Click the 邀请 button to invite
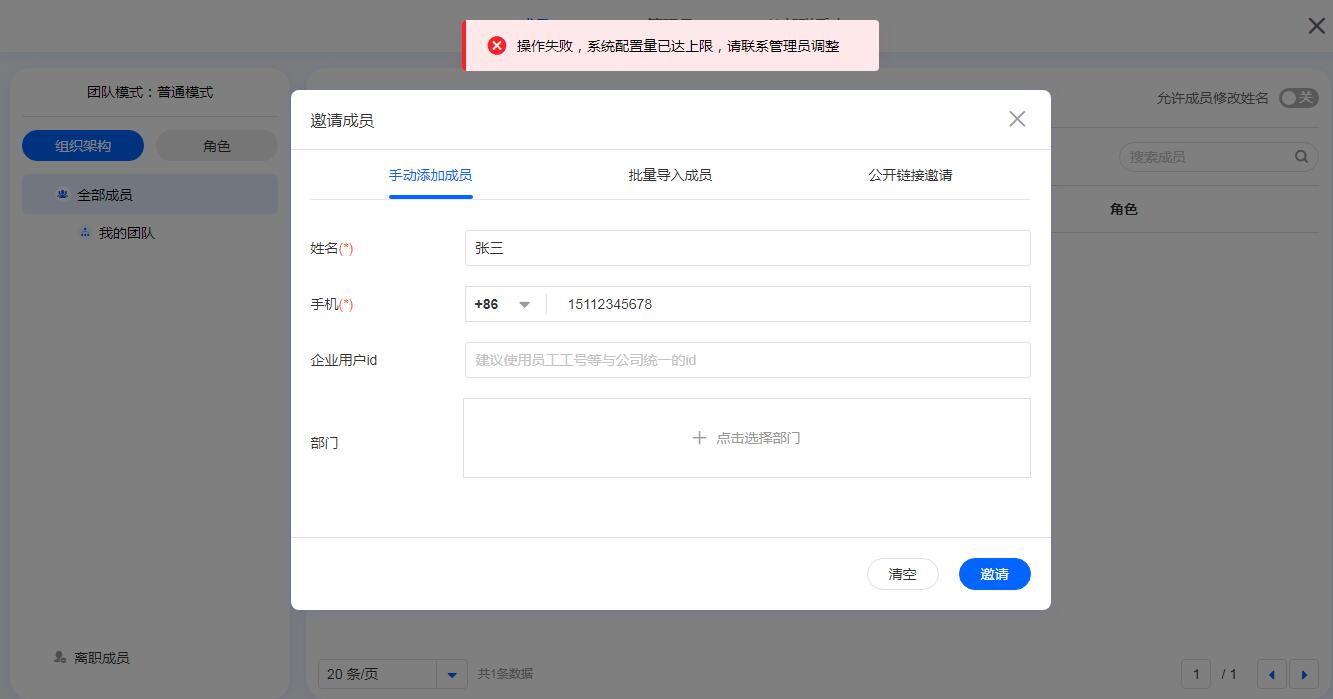1333x699 pixels. [994, 574]
